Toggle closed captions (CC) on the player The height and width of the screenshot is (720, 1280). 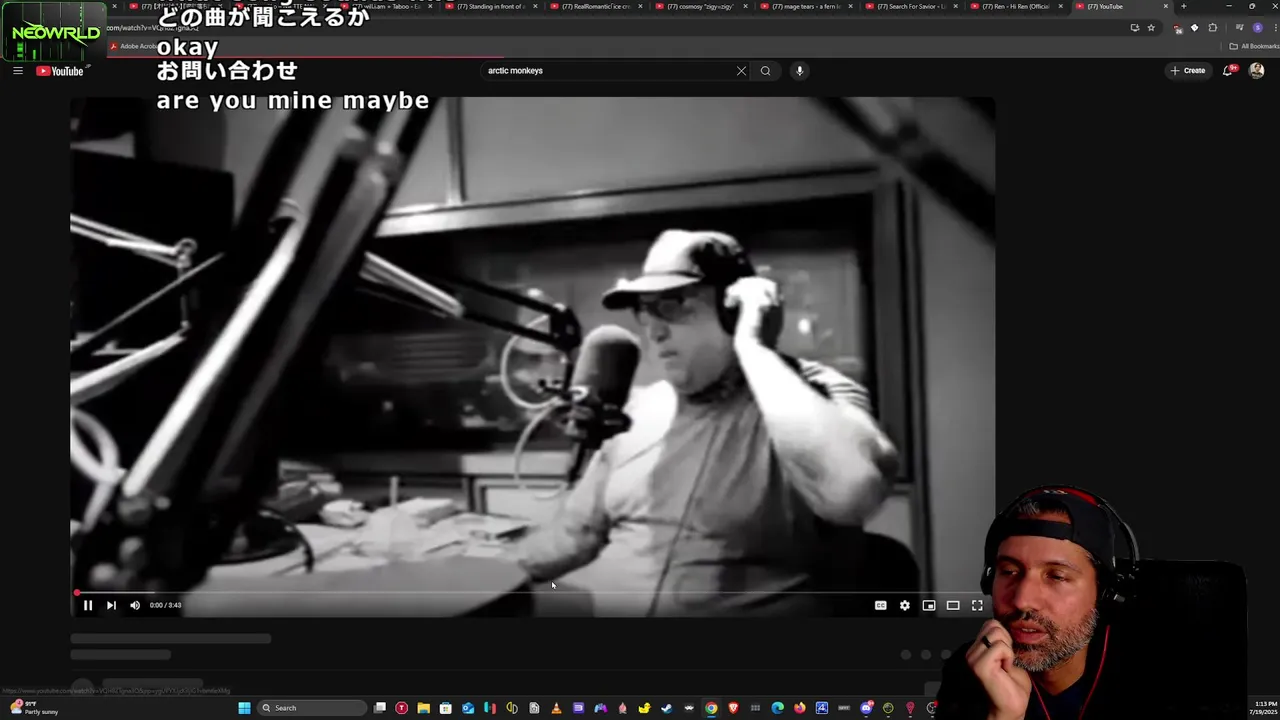(880, 605)
